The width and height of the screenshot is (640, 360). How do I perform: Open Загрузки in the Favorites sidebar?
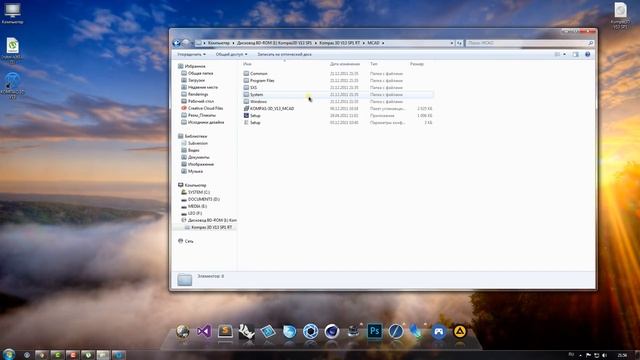pos(196,80)
